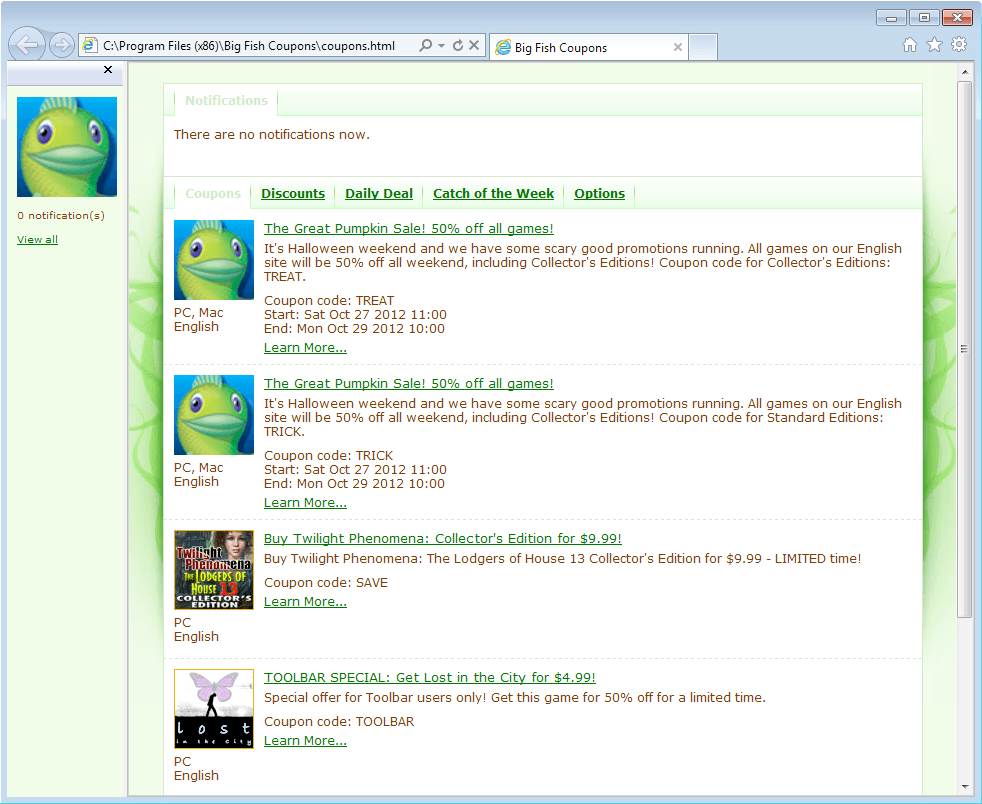
Task: Click the Forward navigation arrow
Action: (60, 44)
